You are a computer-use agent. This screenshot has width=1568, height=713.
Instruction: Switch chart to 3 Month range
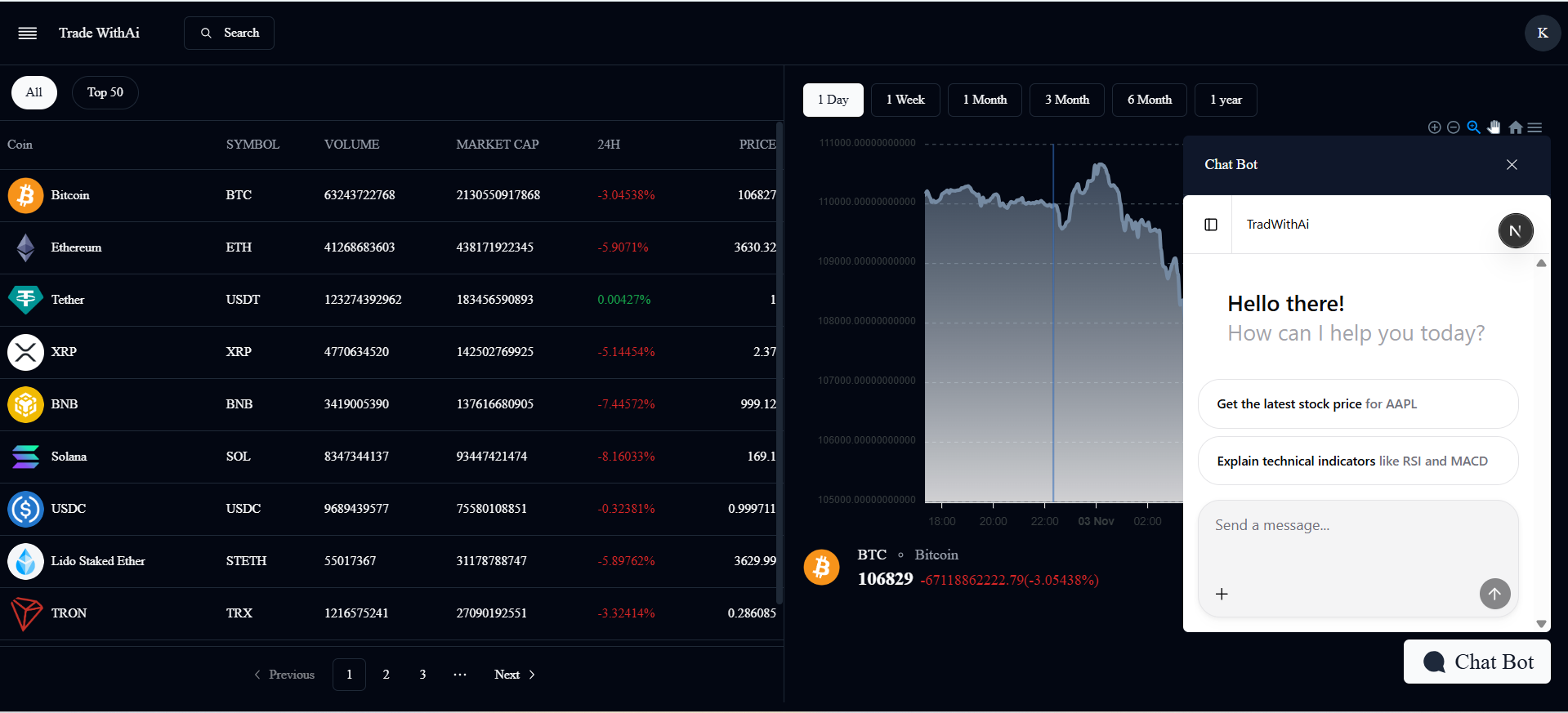[x=1067, y=100]
